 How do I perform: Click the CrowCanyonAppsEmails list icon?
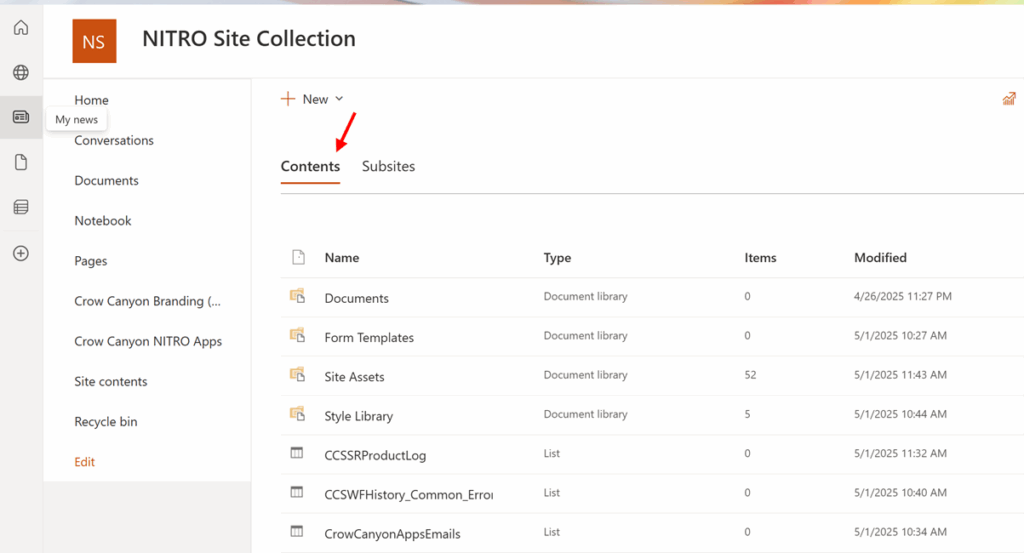[296, 531]
